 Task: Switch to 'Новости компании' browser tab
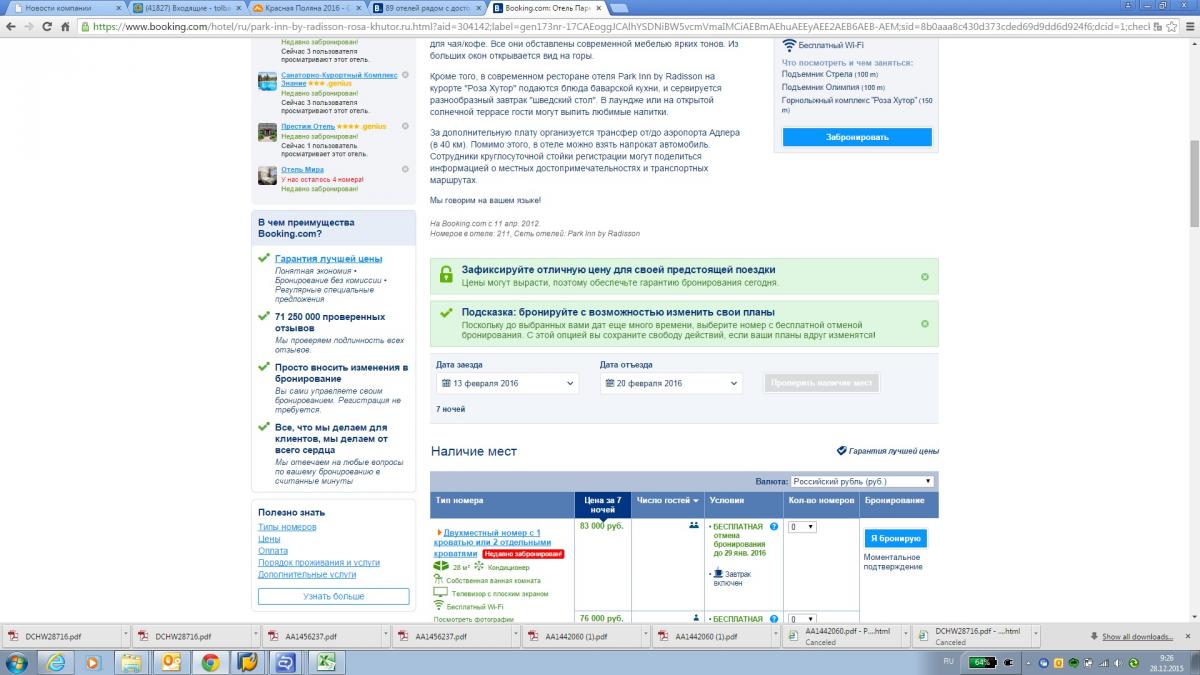coord(63,7)
